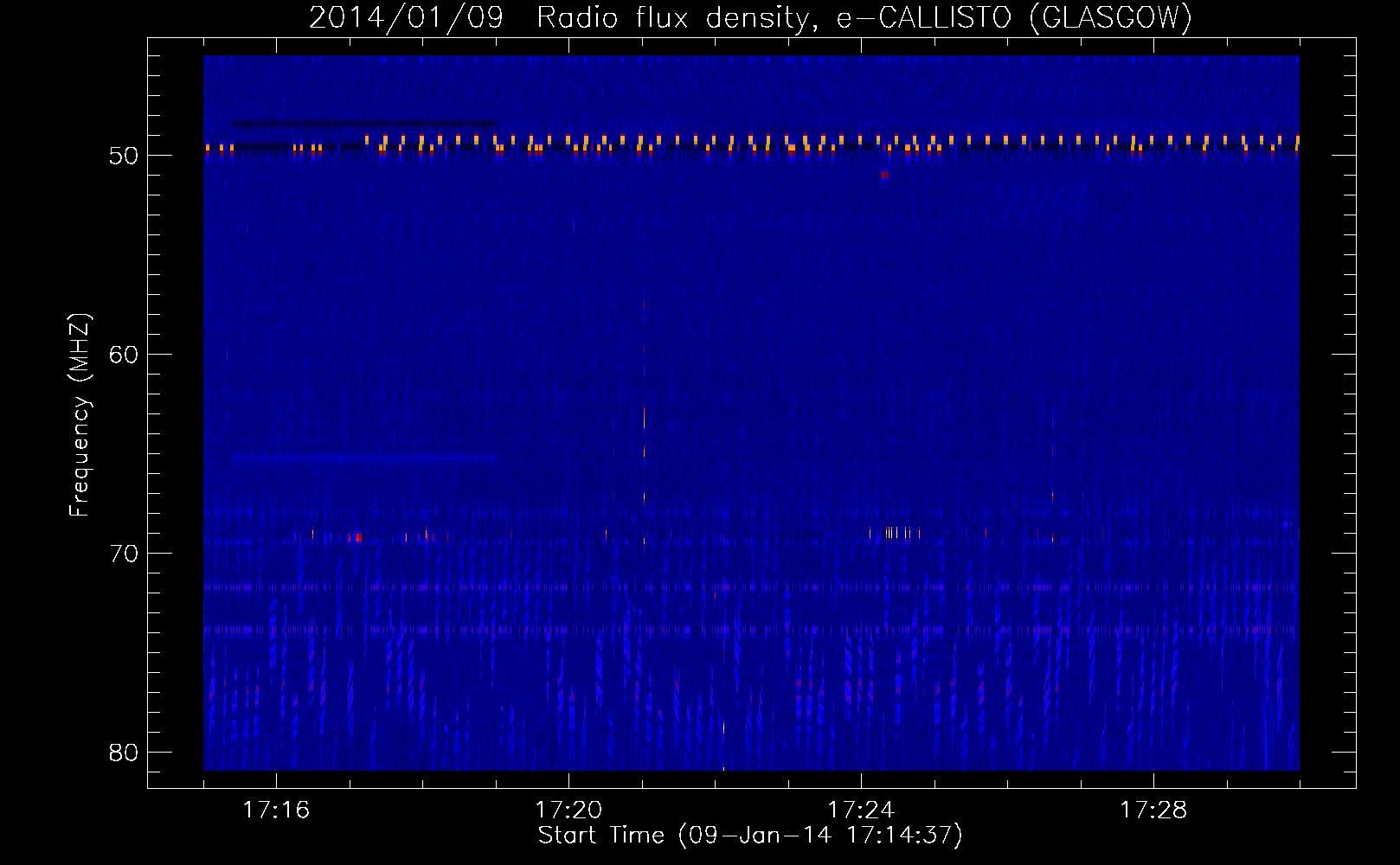Click the 'Frequency (MHZ)' axis label
1400x865 pixels.
point(80,414)
